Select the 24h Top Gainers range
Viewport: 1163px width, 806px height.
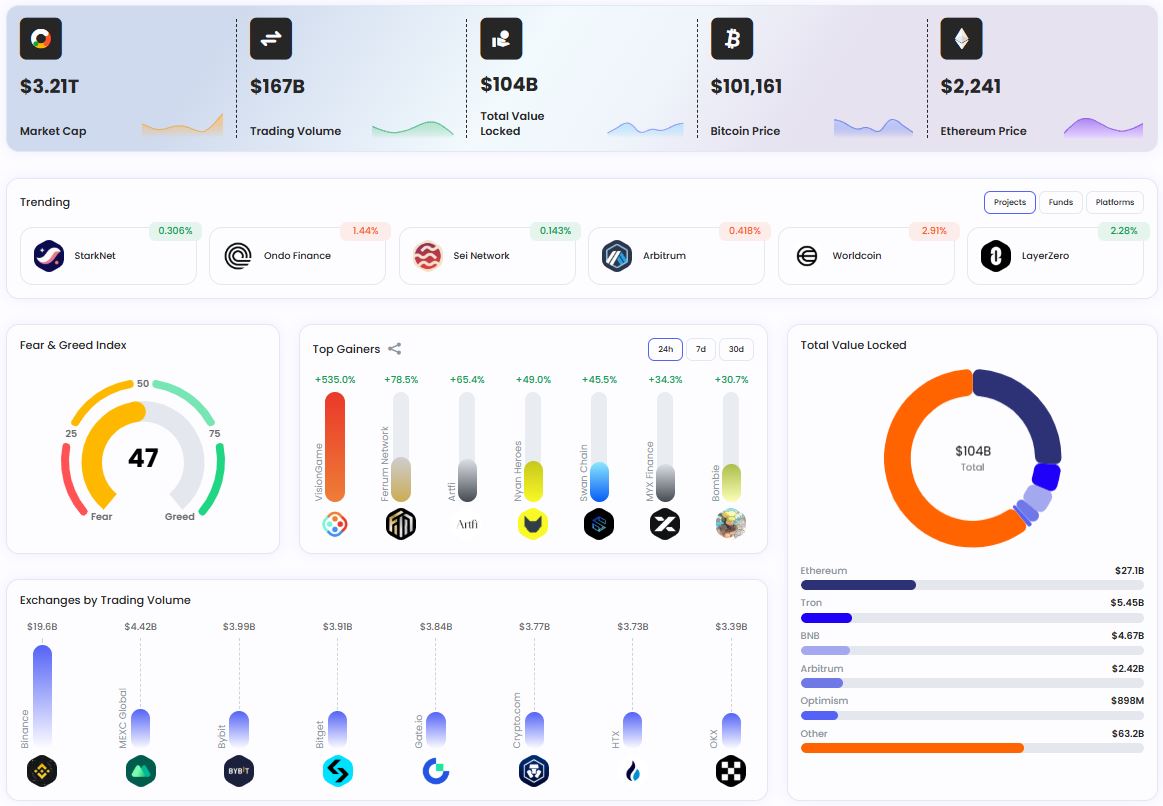click(665, 349)
